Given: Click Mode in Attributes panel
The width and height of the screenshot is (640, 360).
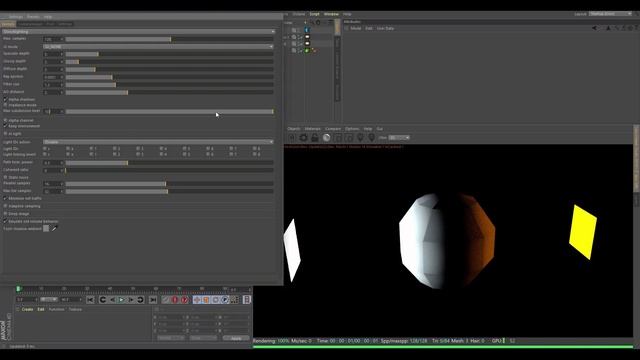Looking at the screenshot, I should [356, 28].
